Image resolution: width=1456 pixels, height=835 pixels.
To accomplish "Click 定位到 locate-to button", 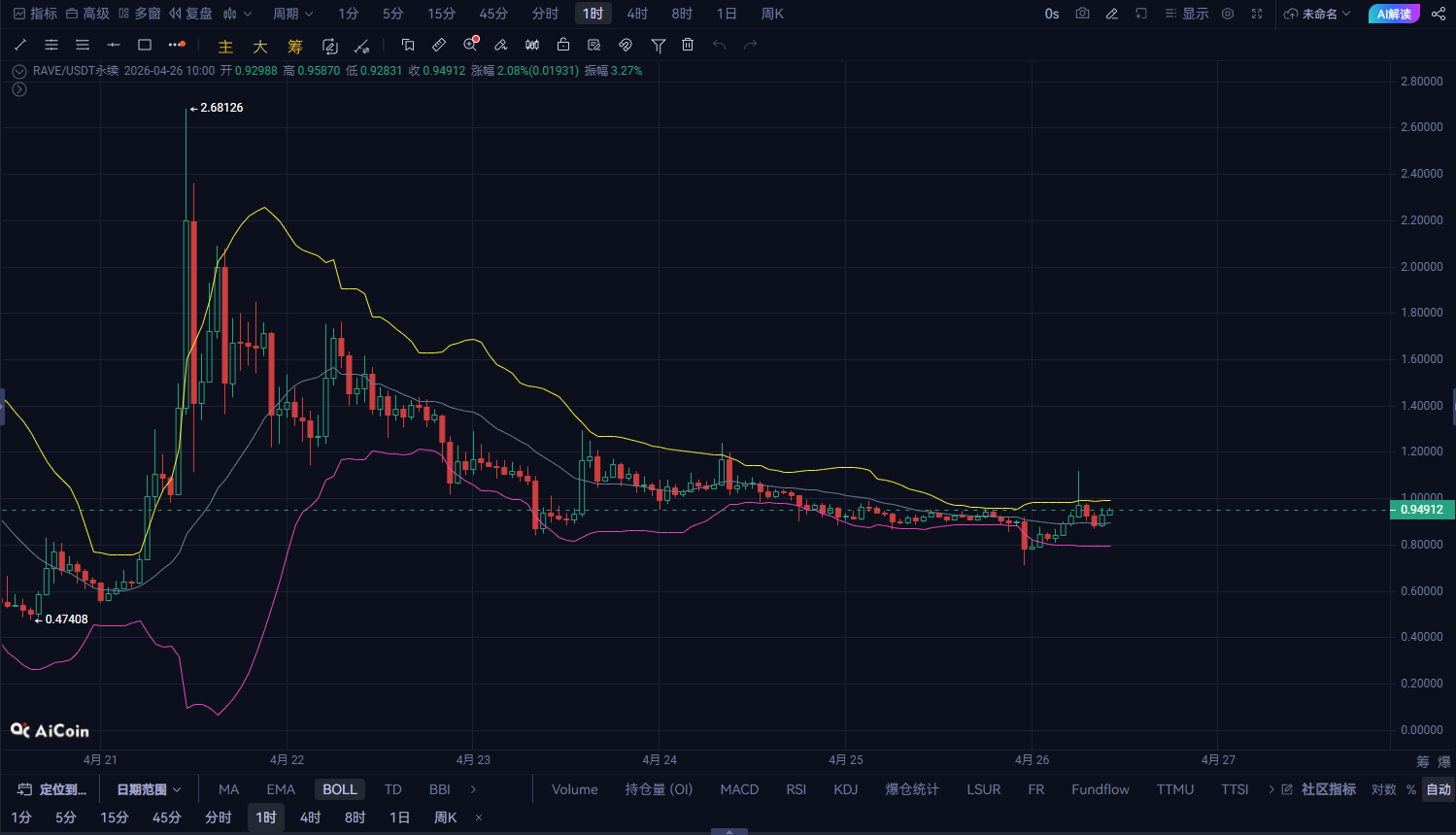I will 52,789.
